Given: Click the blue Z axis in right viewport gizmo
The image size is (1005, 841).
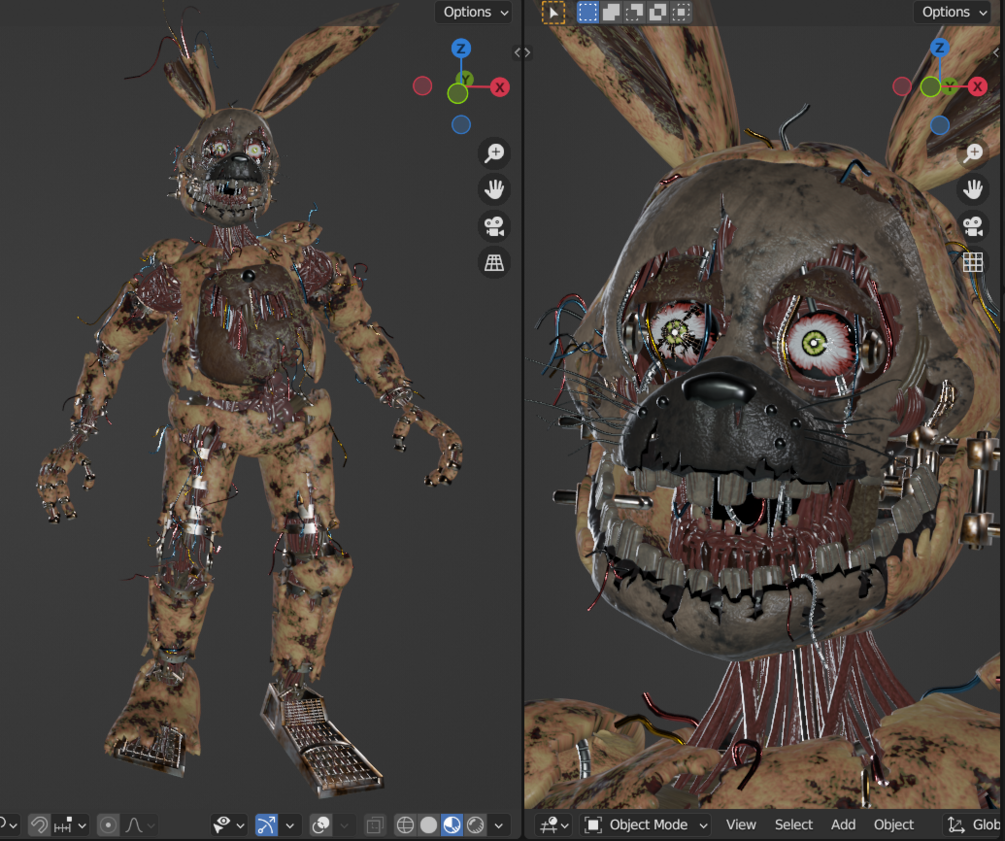Looking at the screenshot, I should pyautogui.click(x=940, y=48).
